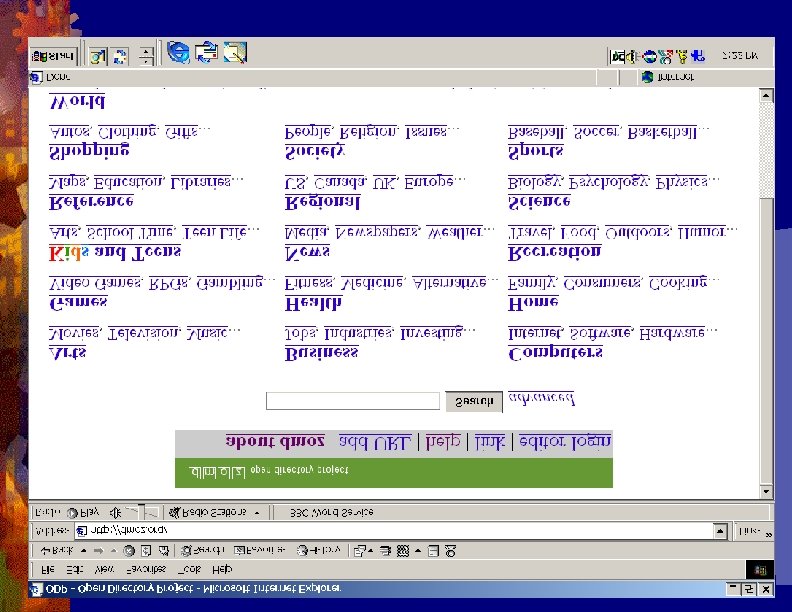Adjust the radio bar volume slider
Viewport: 792px width, 612px height.
click(x=142, y=512)
